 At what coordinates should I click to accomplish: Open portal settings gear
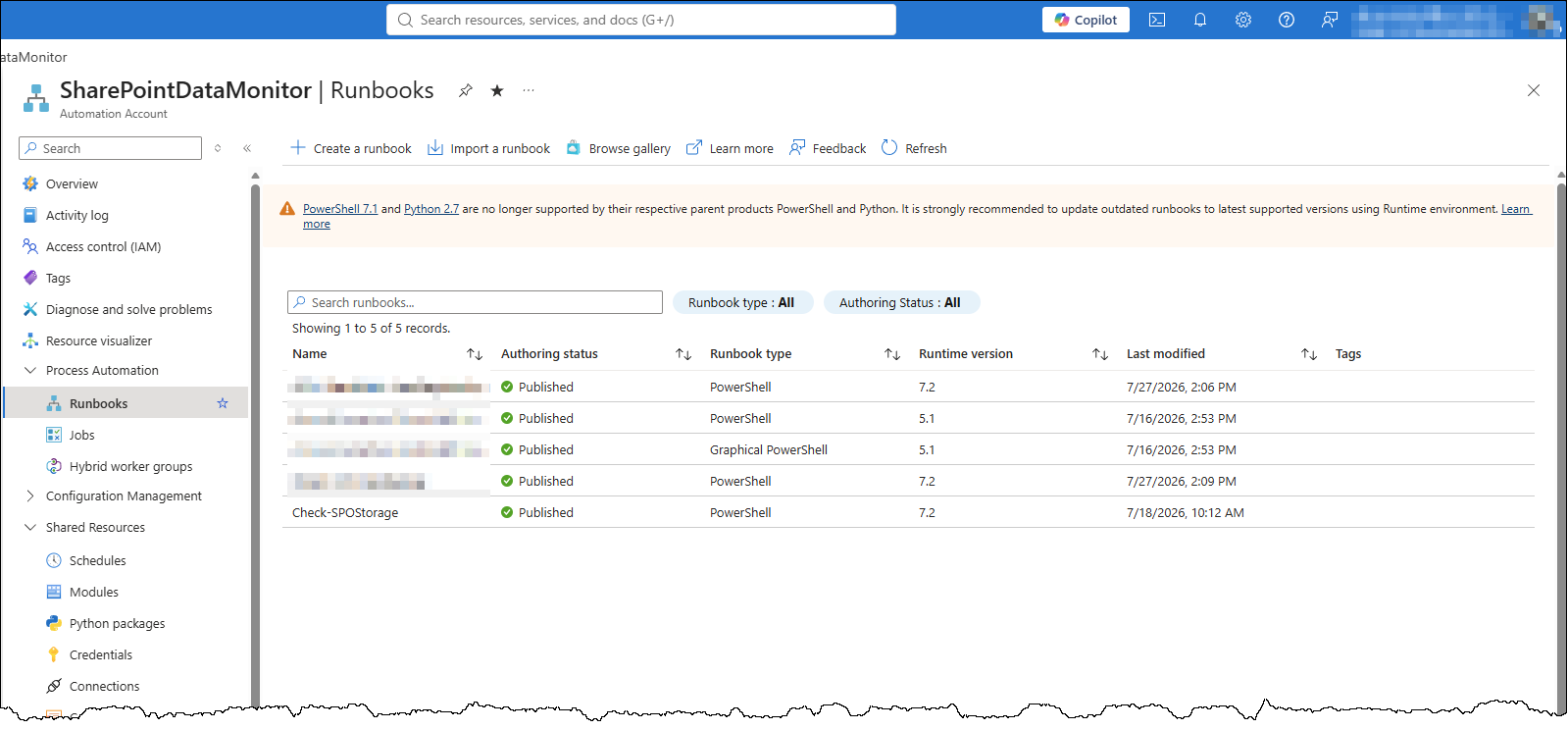tap(1243, 20)
